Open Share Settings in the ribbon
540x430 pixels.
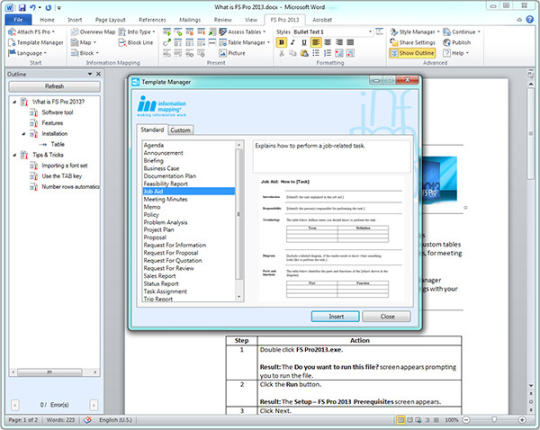[413, 42]
